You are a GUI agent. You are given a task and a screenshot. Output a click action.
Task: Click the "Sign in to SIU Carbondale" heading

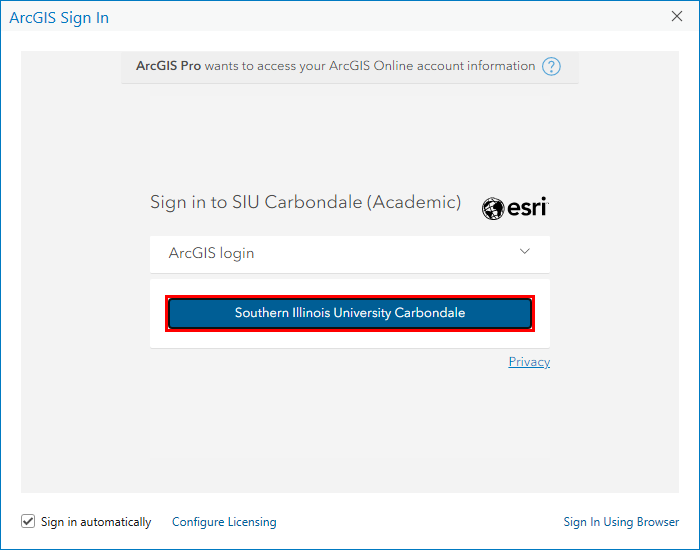tap(256, 202)
